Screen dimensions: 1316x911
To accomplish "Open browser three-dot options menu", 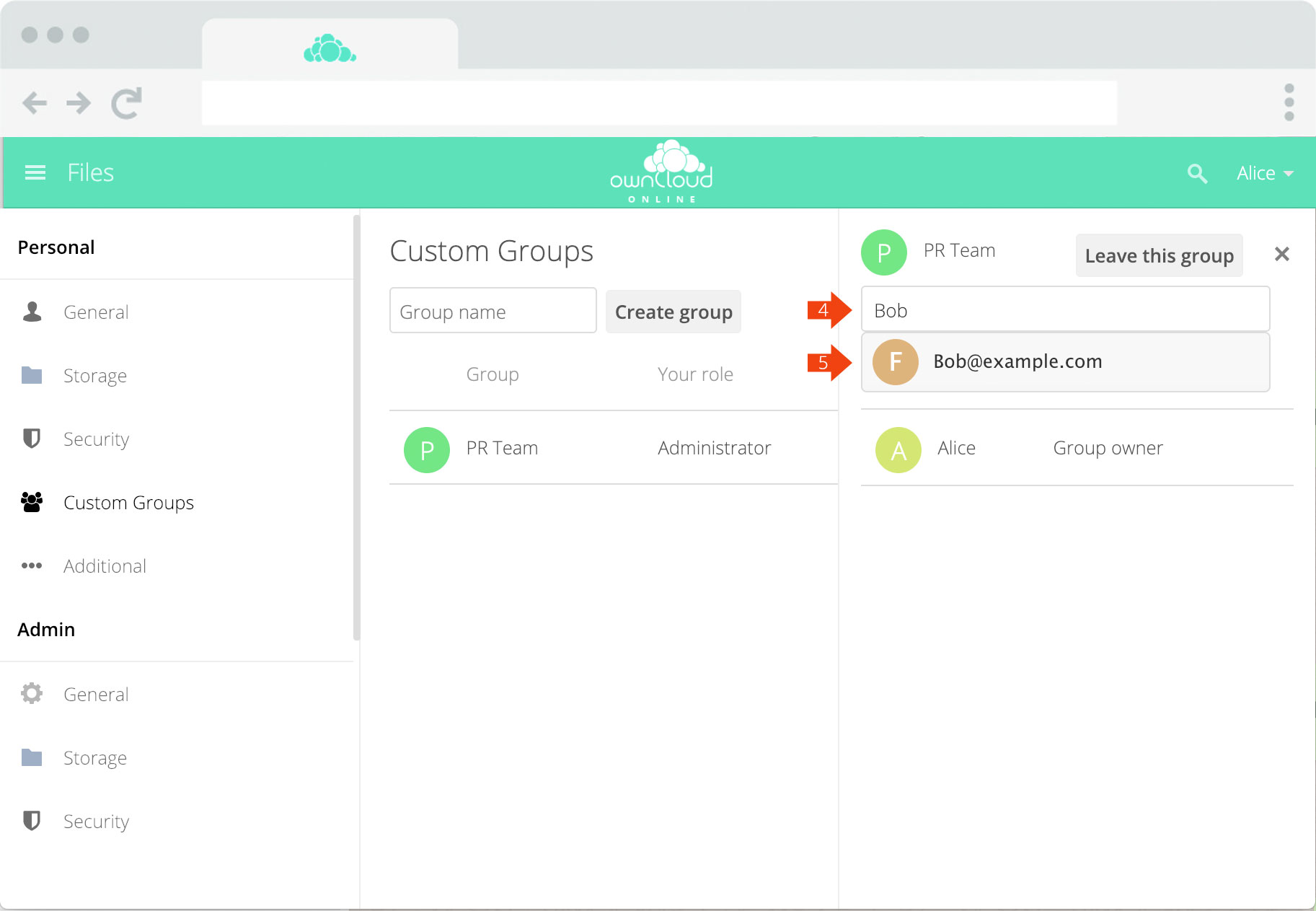I will (1289, 102).
